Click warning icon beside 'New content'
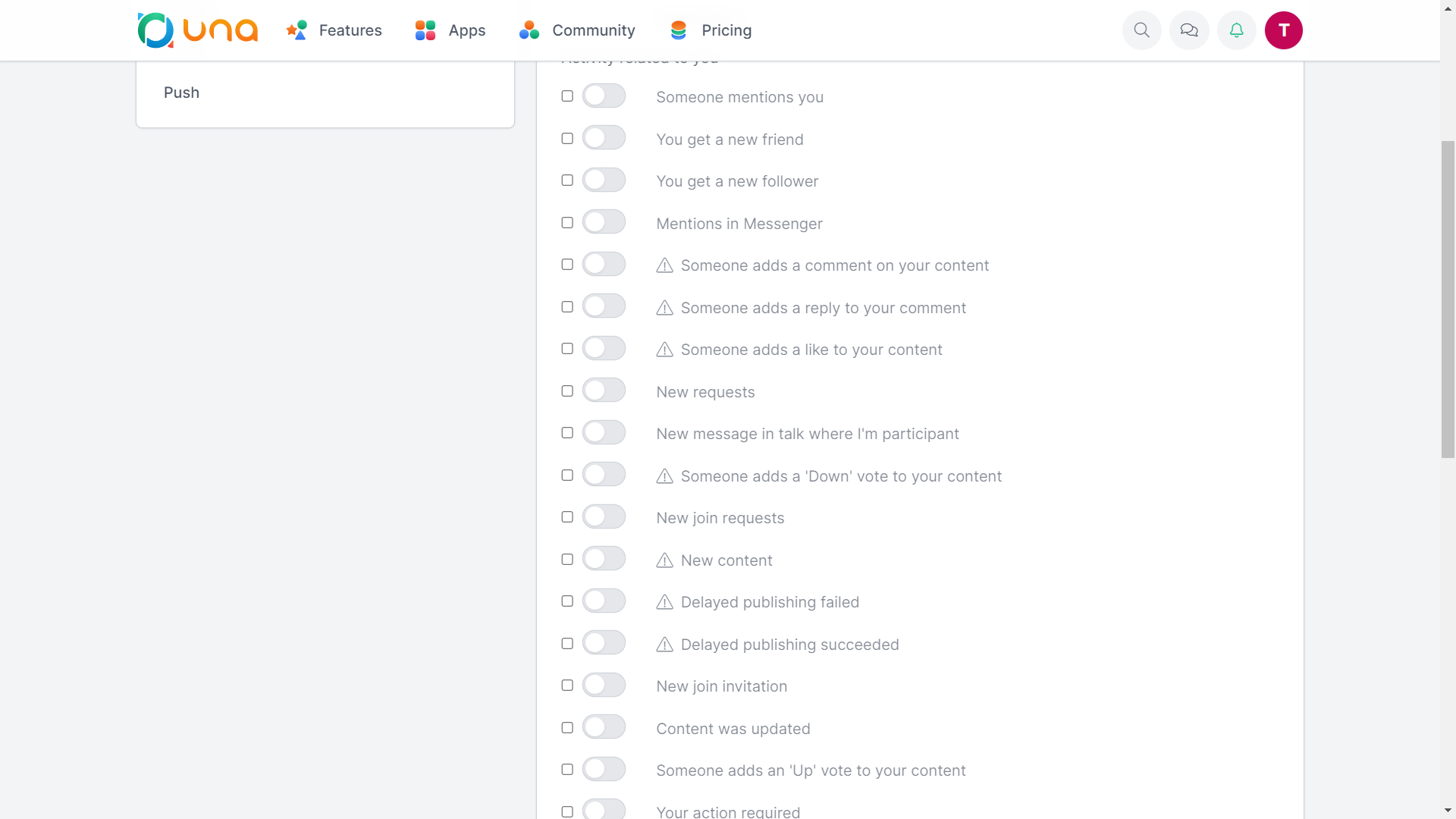The width and height of the screenshot is (1456, 819). [x=664, y=560]
